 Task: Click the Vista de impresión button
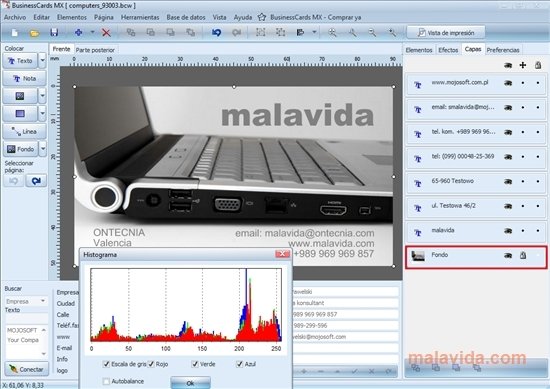pos(446,33)
